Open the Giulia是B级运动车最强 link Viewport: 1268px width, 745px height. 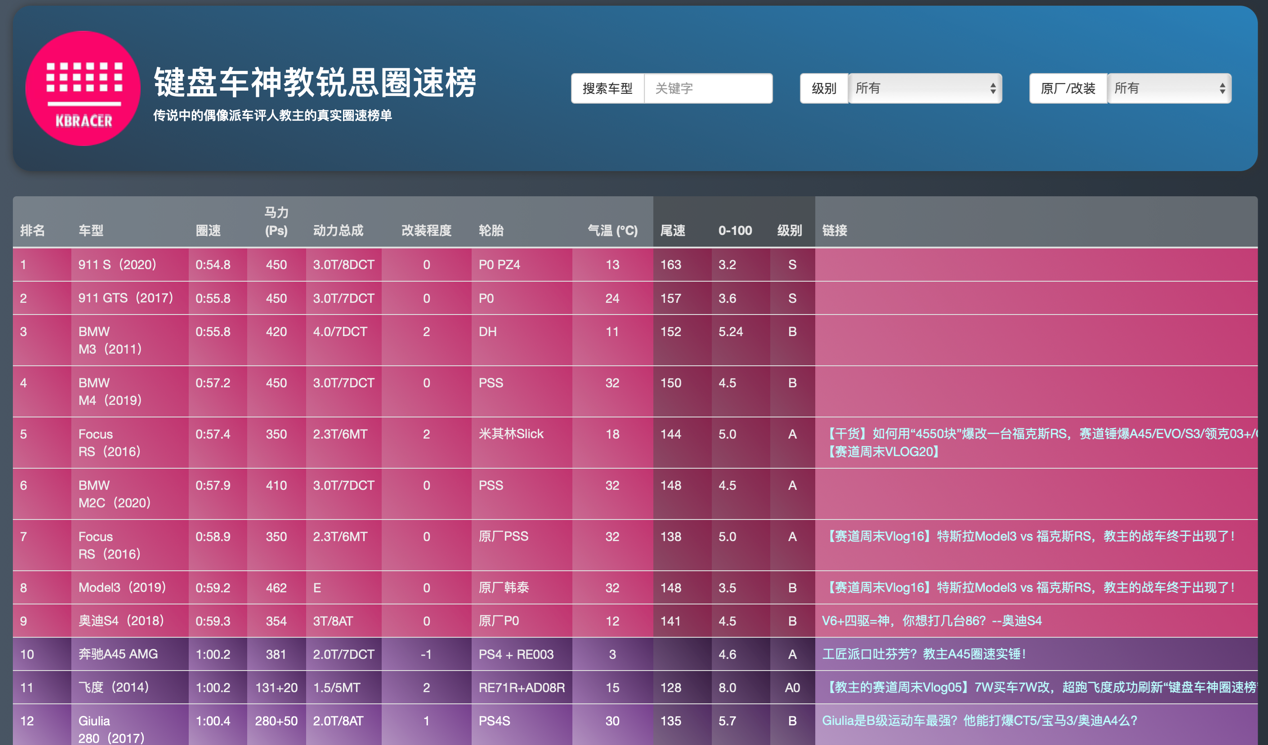click(x=980, y=721)
